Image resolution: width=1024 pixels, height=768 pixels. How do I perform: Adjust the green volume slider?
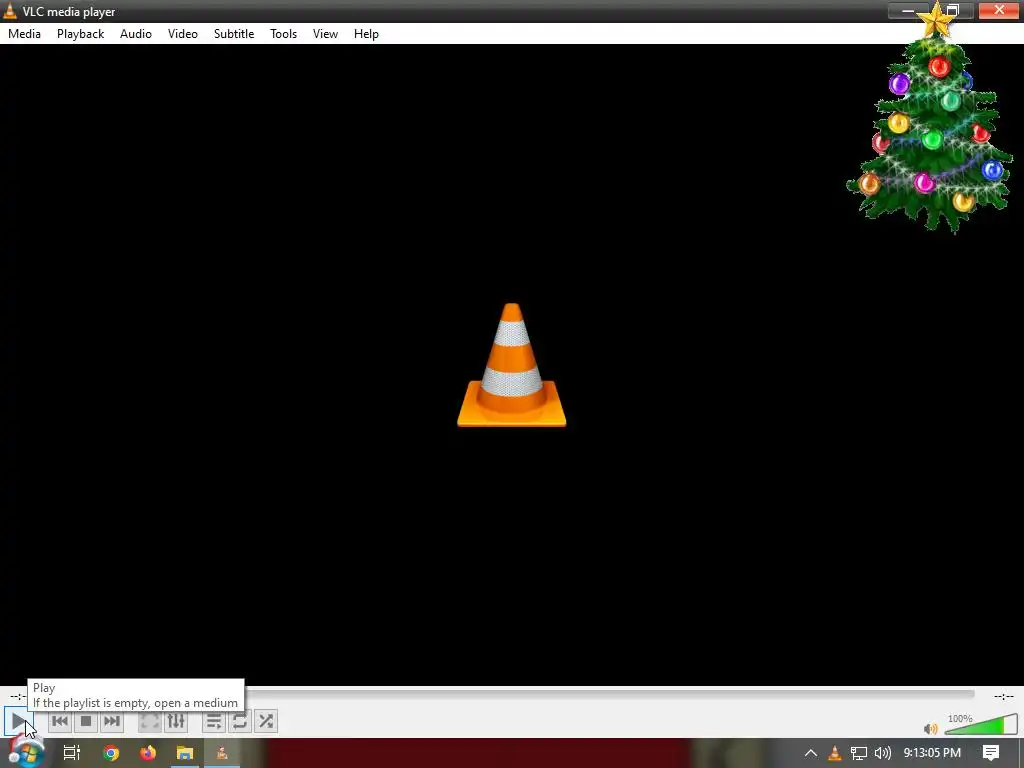pyautogui.click(x=981, y=724)
